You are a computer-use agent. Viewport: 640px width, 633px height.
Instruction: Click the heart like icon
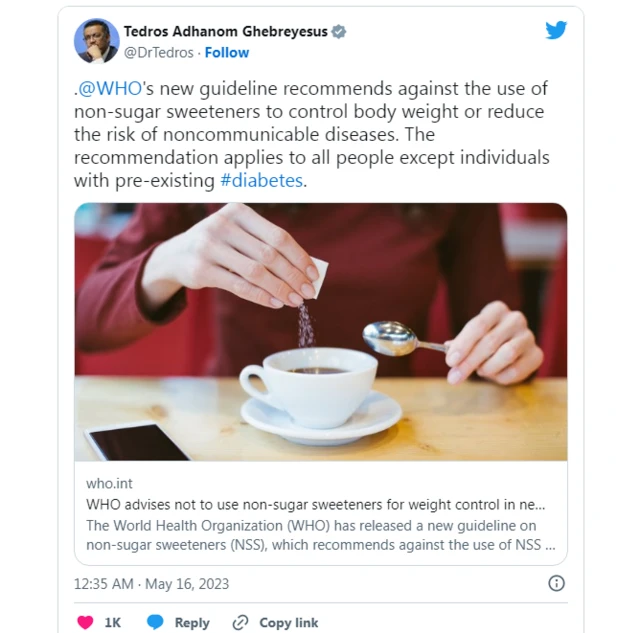(85, 622)
